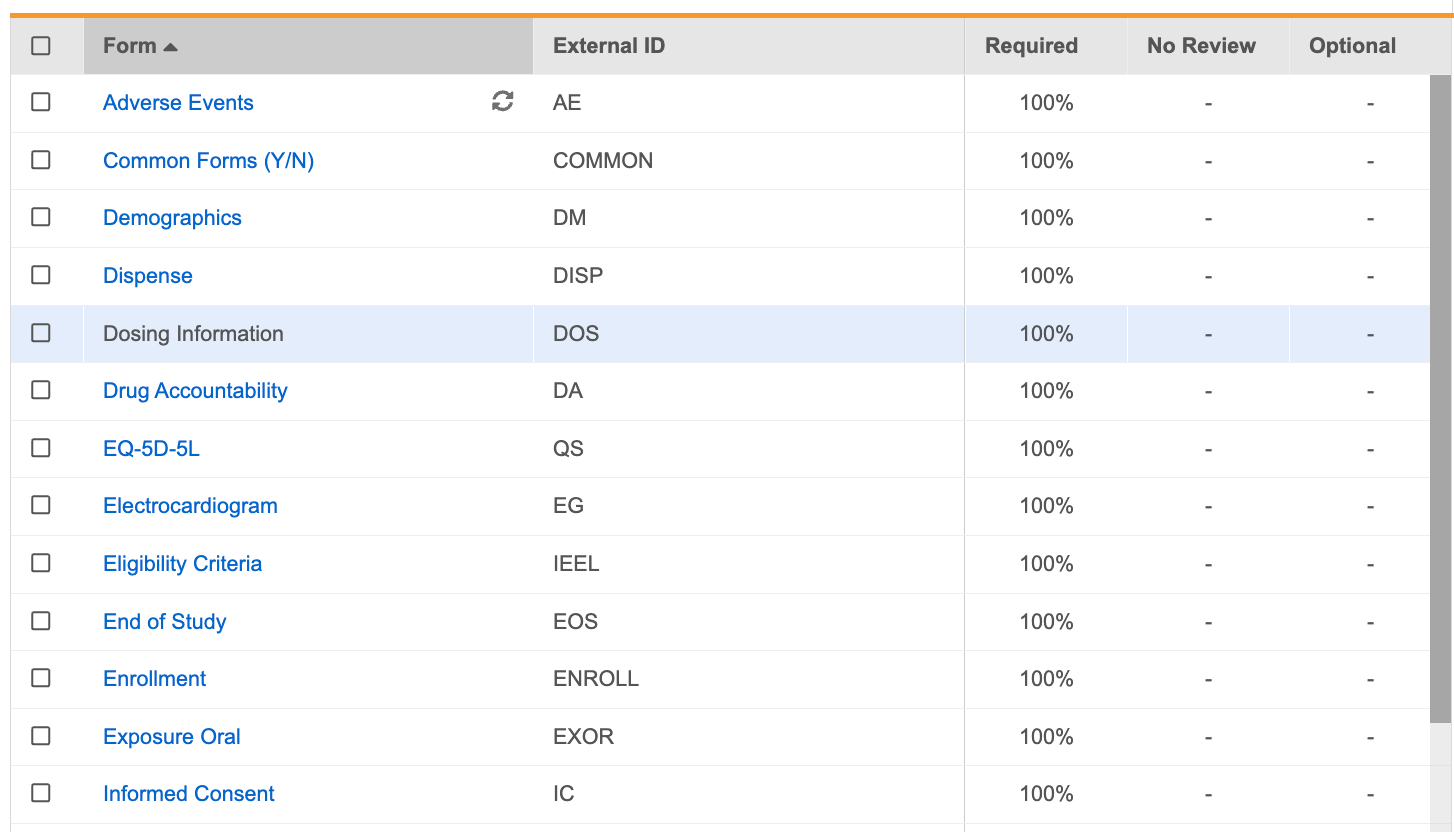
Task: Click the refresh icon beside Adverse Events
Action: [x=503, y=101]
